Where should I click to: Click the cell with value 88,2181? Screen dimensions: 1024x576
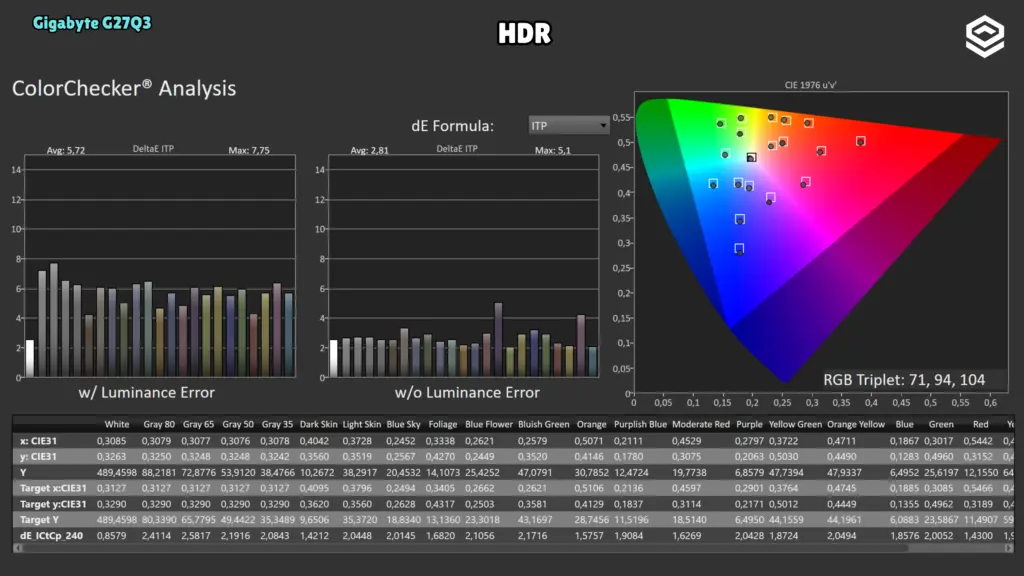pyautogui.click(x=159, y=472)
